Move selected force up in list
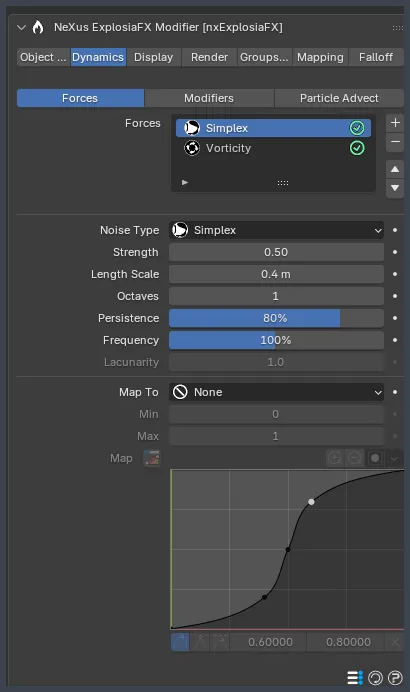This screenshot has width=410, height=692. (395, 169)
